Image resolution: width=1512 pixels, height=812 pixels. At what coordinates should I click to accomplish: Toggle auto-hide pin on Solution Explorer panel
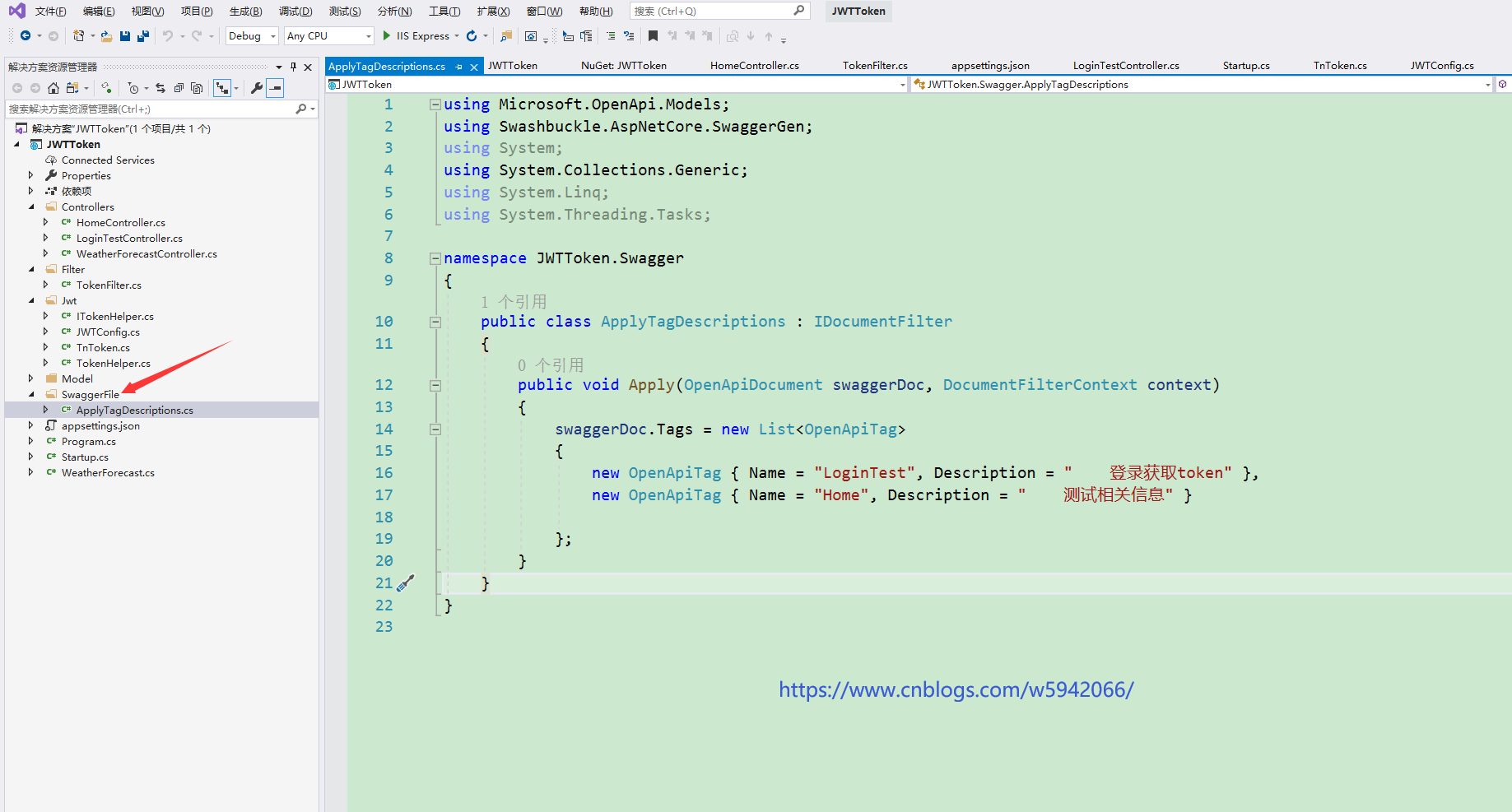(x=293, y=67)
